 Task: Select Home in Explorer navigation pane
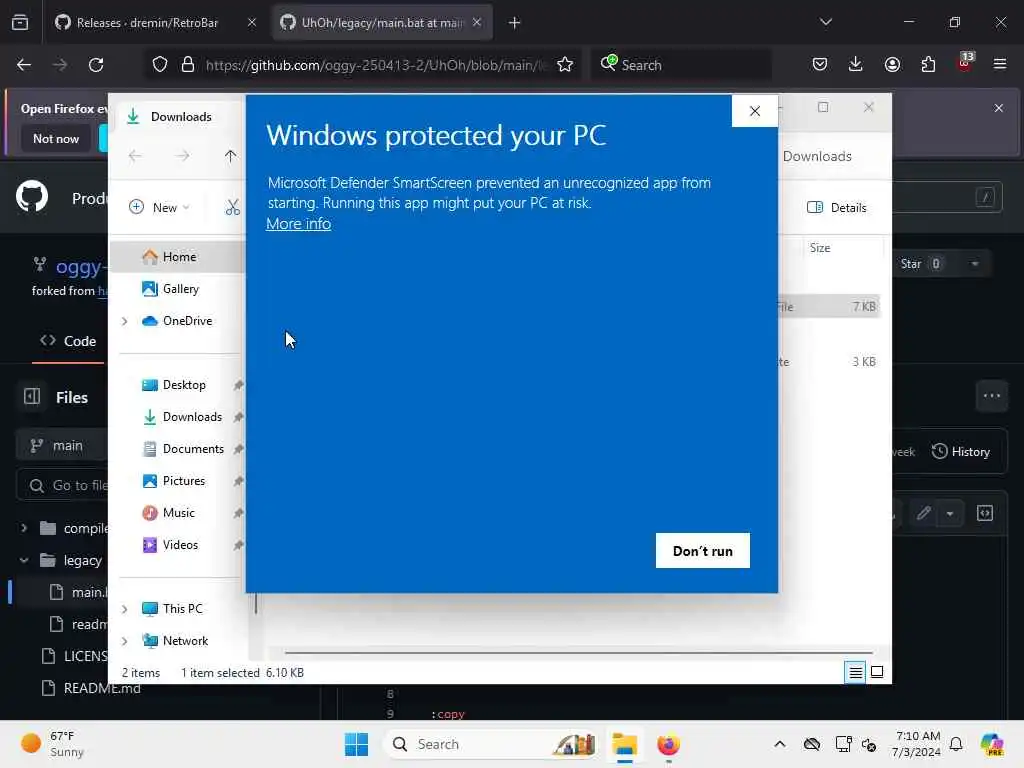(178, 257)
